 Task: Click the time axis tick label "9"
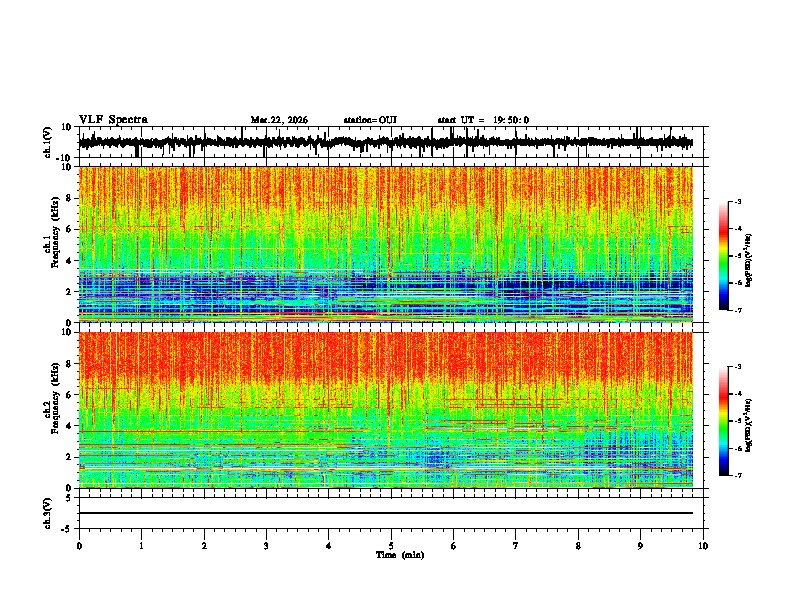coord(640,546)
